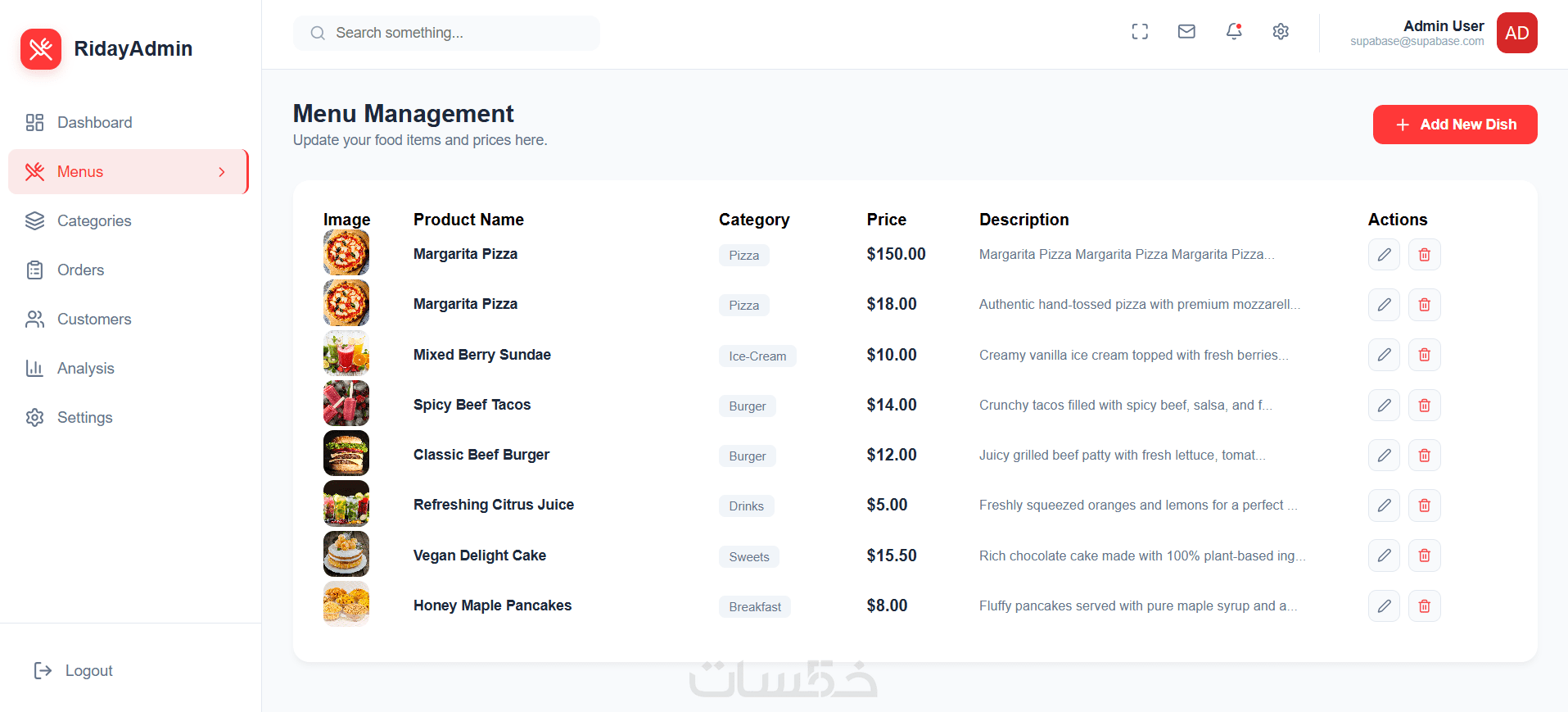Screen dimensions: 1568x712
Task: Delete the Vegan Delight Cake item
Action: [1424, 556]
